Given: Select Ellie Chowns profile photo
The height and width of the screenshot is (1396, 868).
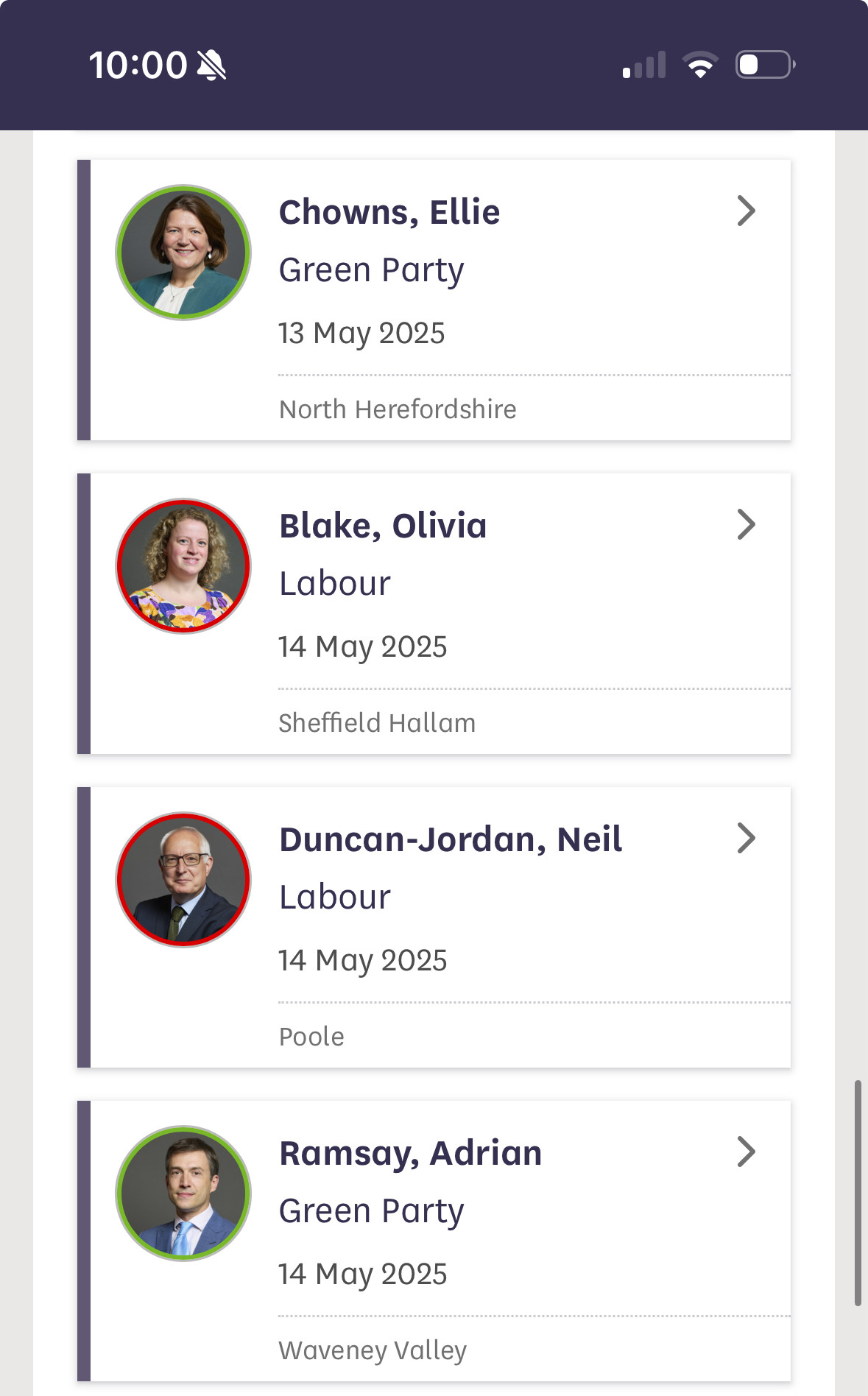Looking at the screenshot, I should click(x=183, y=253).
